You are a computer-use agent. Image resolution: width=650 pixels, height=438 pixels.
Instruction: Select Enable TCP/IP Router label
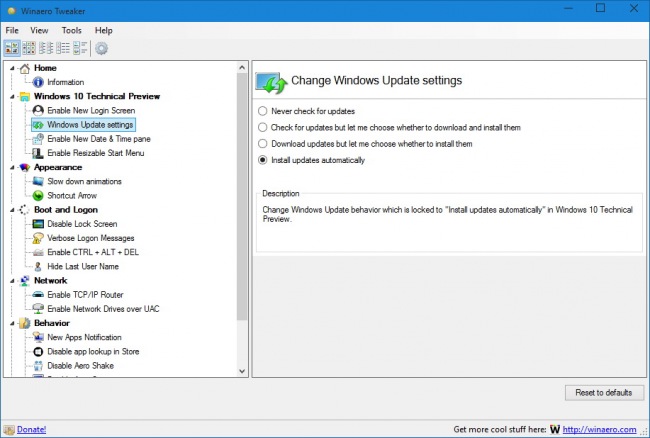[85, 295]
